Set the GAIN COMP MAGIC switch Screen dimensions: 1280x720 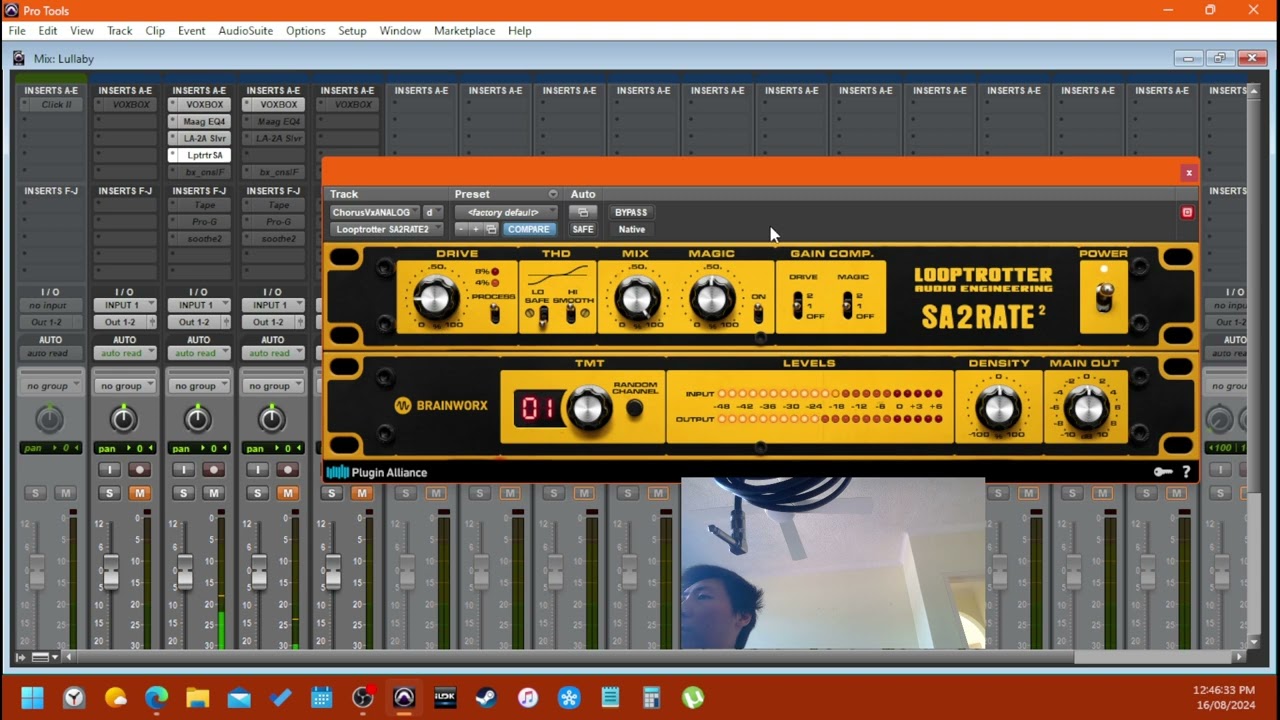848,305
